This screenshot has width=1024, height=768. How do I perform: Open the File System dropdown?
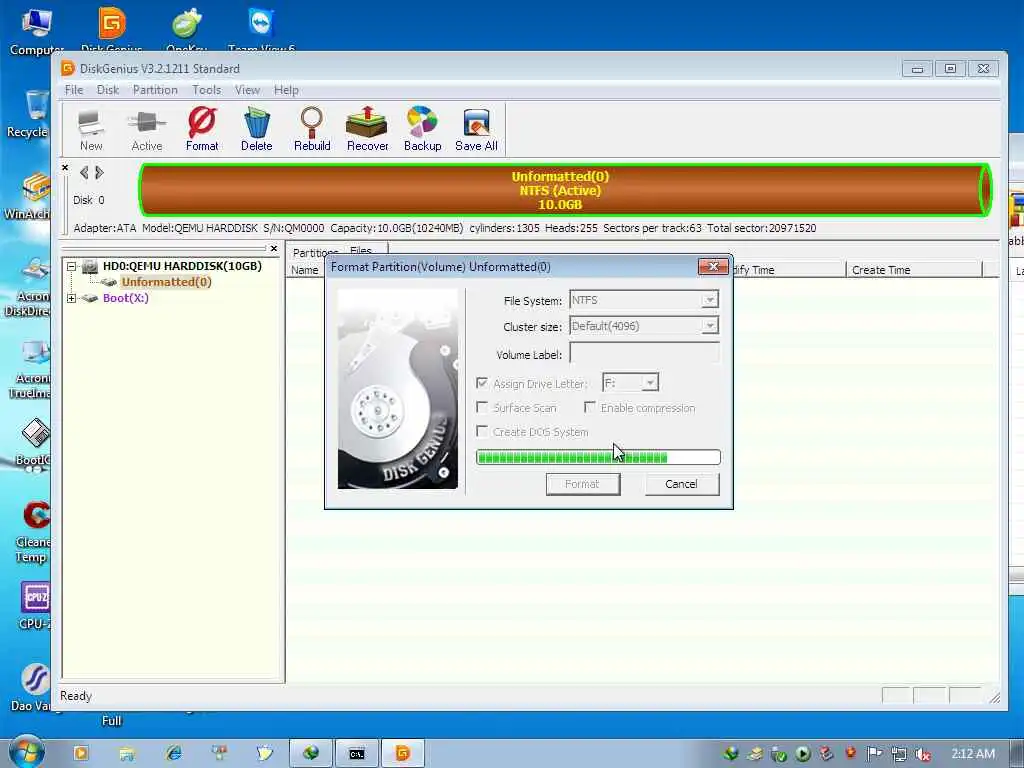point(710,300)
